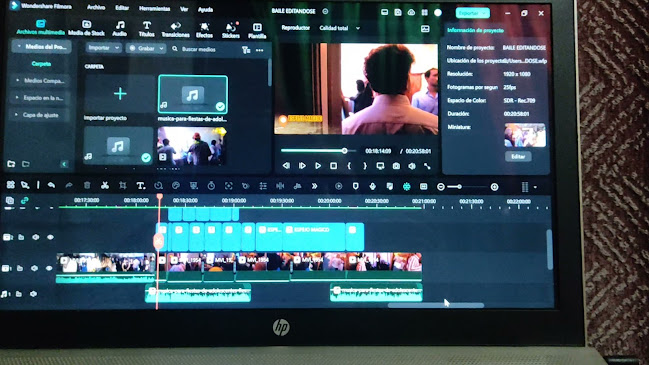Image resolution: width=649 pixels, height=365 pixels.
Task: Open the Herramientas menu
Action: click(x=154, y=9)
